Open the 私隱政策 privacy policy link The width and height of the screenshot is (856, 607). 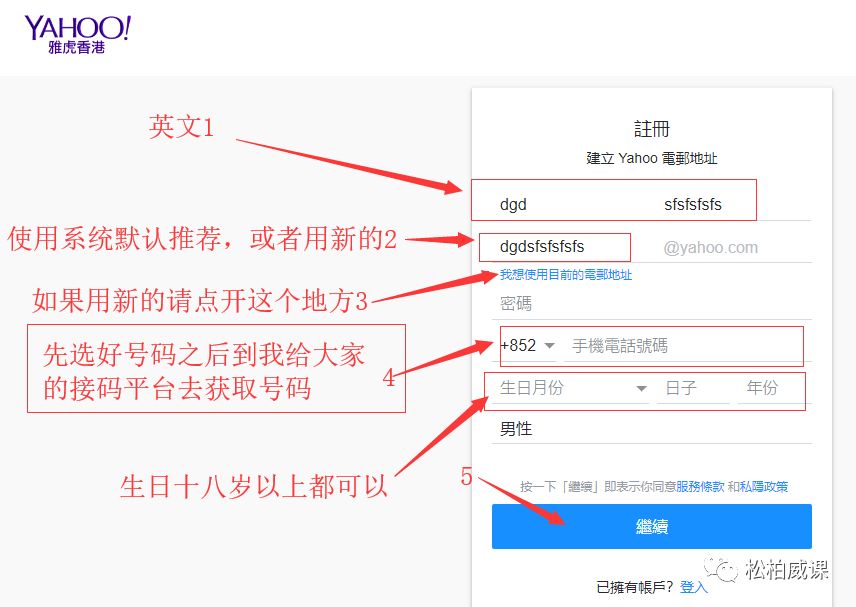[764, 487]
